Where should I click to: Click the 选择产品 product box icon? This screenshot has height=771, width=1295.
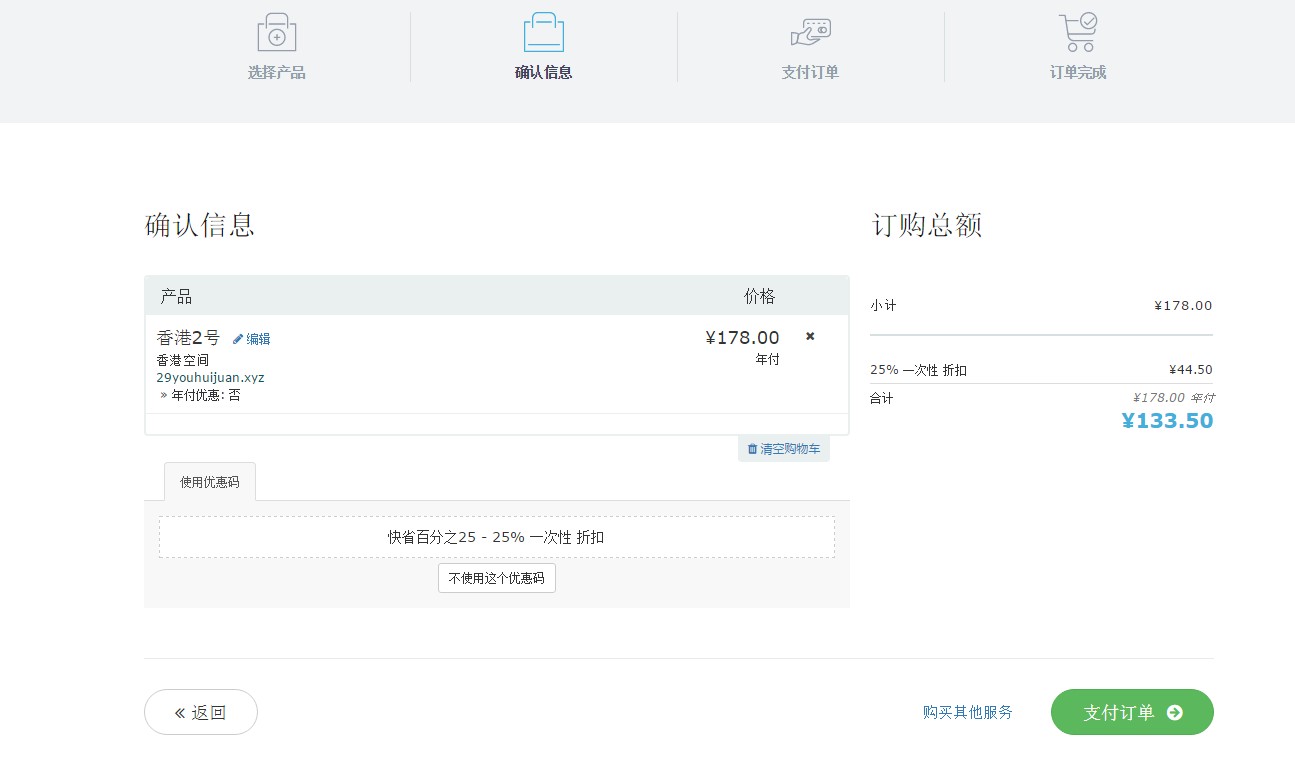[277, 32]
